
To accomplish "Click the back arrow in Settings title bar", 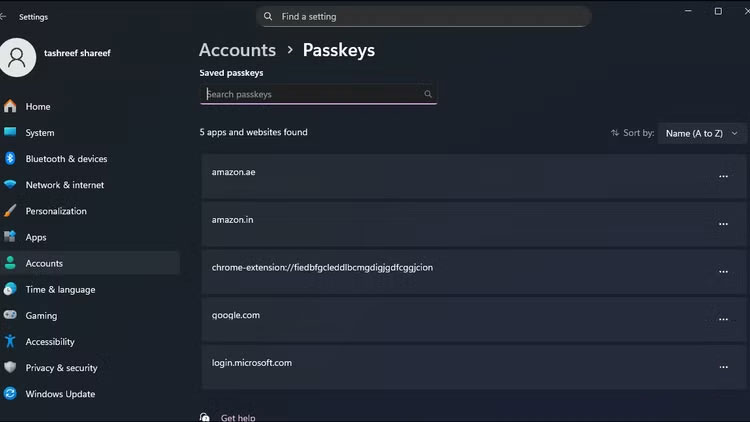I will pos(5,17).
